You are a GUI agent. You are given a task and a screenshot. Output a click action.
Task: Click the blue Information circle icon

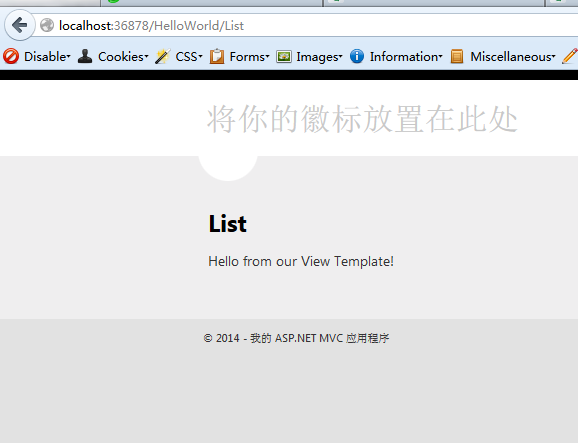357,56
